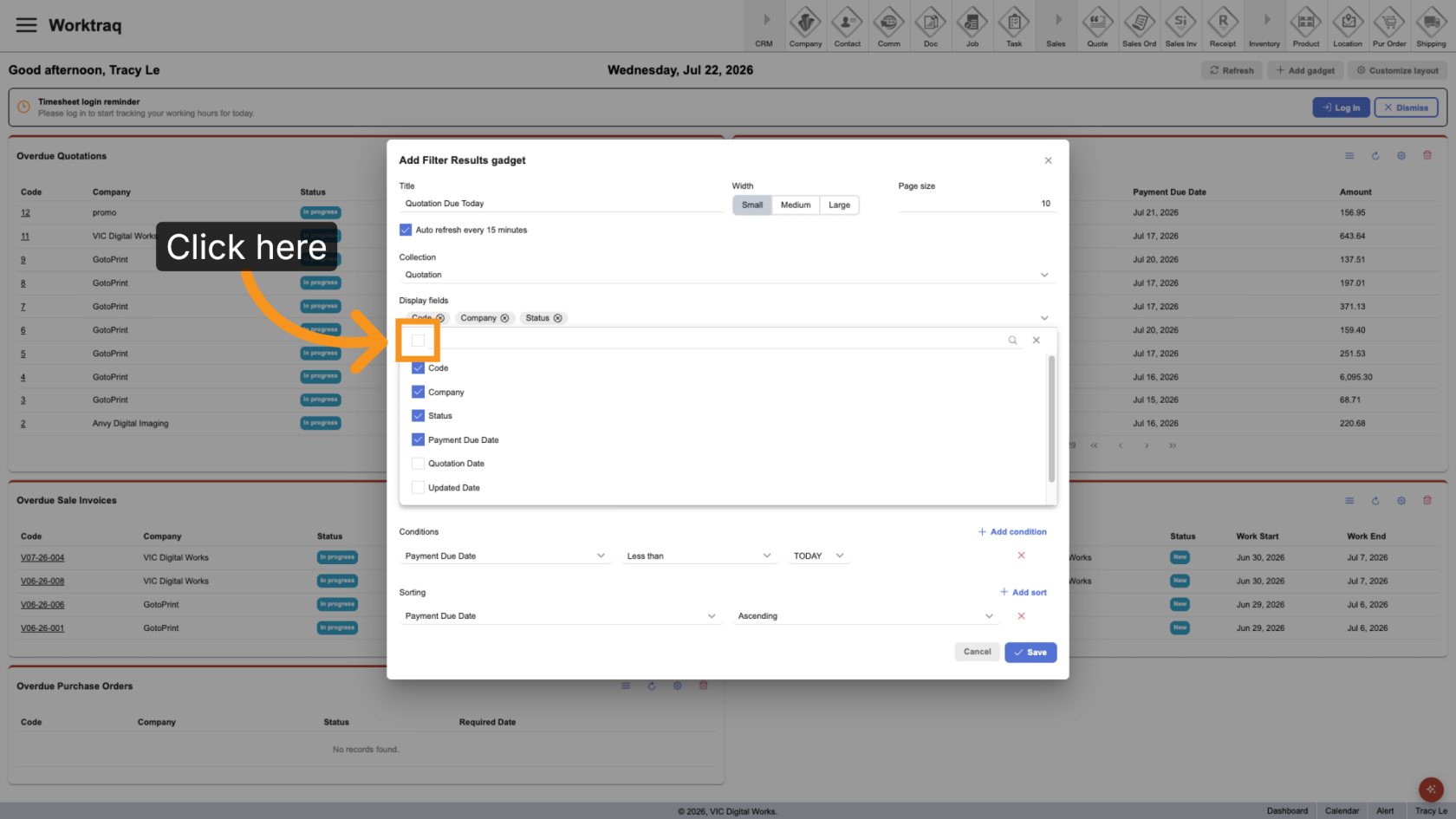Delete the top-right gadget panel

[x=1427, y=156]
